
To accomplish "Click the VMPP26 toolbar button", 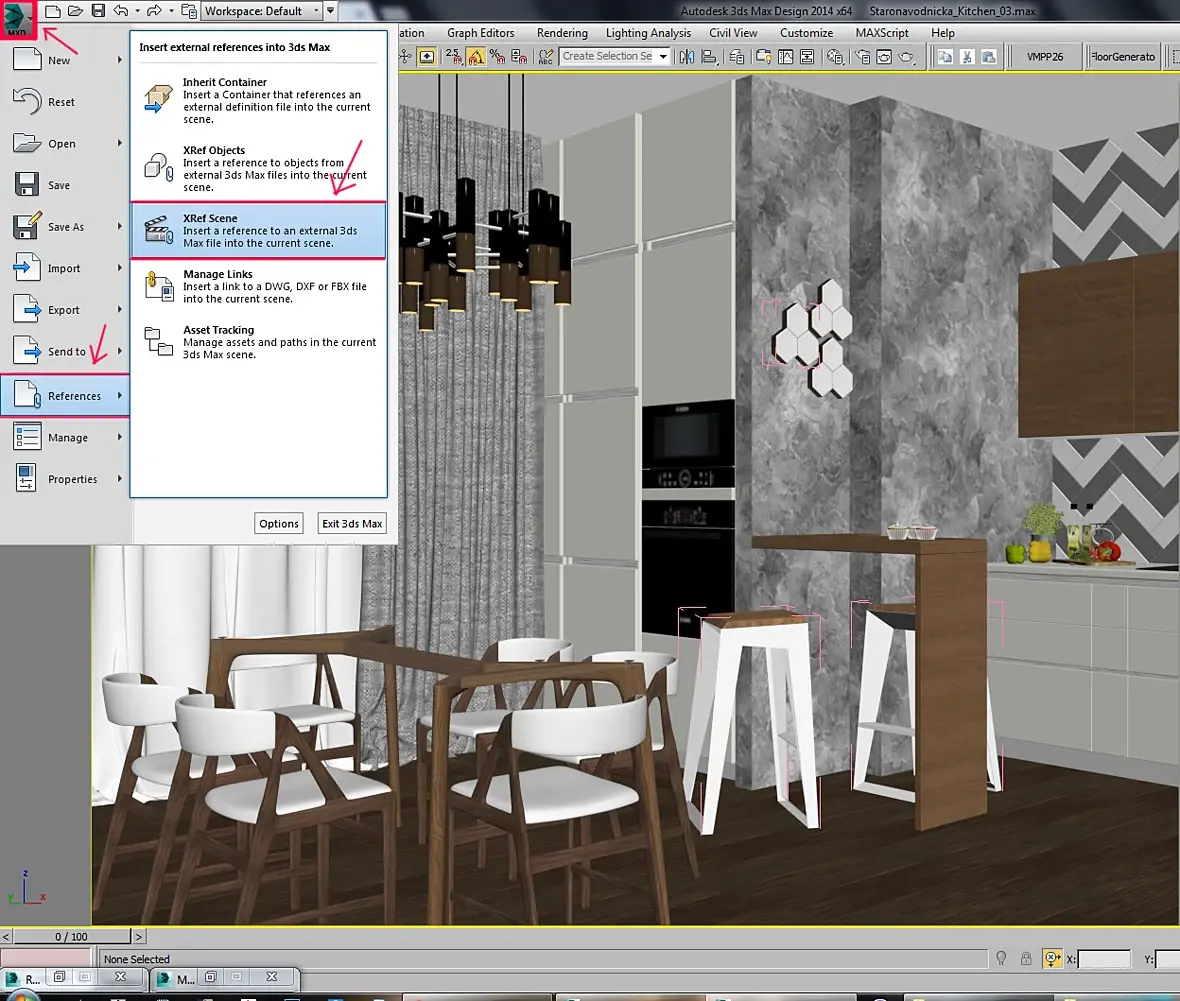I will (x=1045, y=56).
